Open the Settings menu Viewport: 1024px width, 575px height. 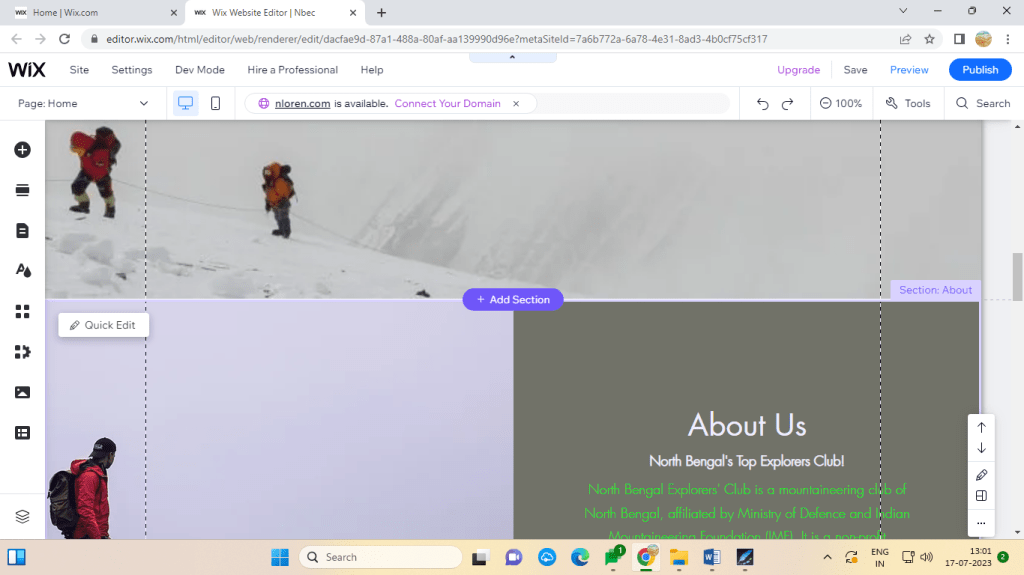[x=132, y=70]
